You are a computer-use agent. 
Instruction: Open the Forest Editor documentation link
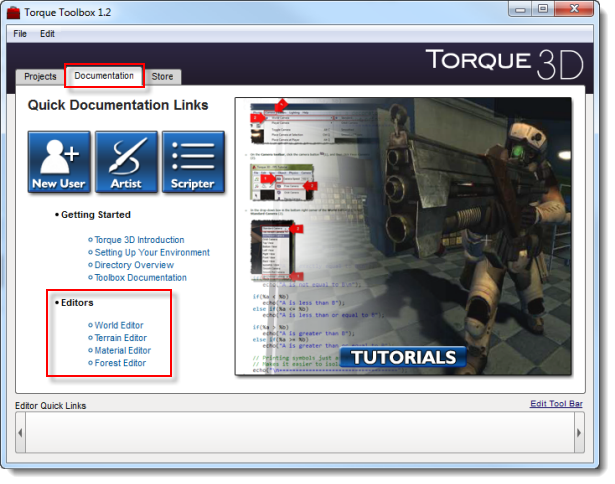click(120, 363)
